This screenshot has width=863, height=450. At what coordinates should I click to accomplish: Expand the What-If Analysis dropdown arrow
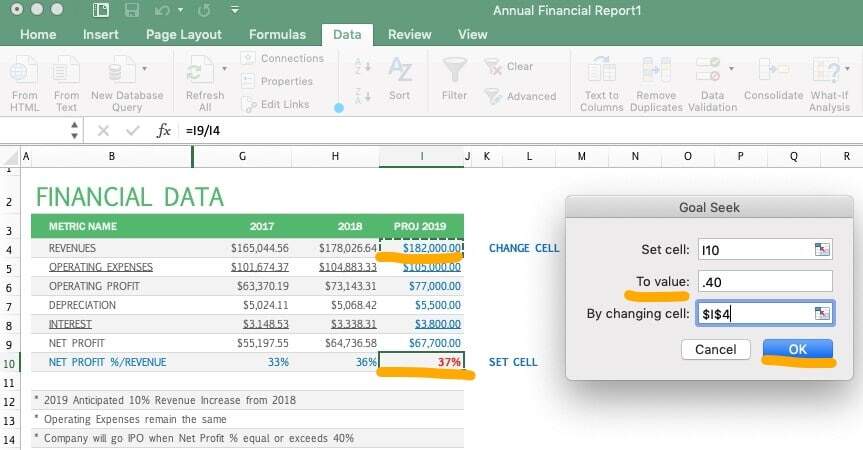848,69
